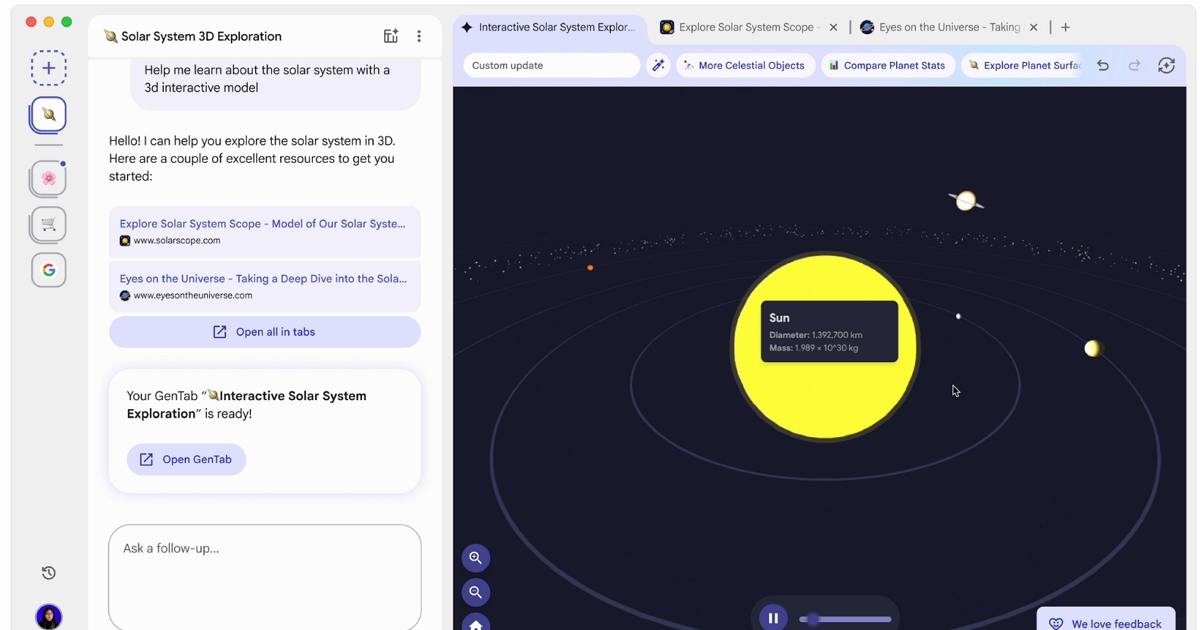Click the refresh icon in the GenTab toolbar
Viewport: 1200px width, 630px height.
click(1166, 64)
